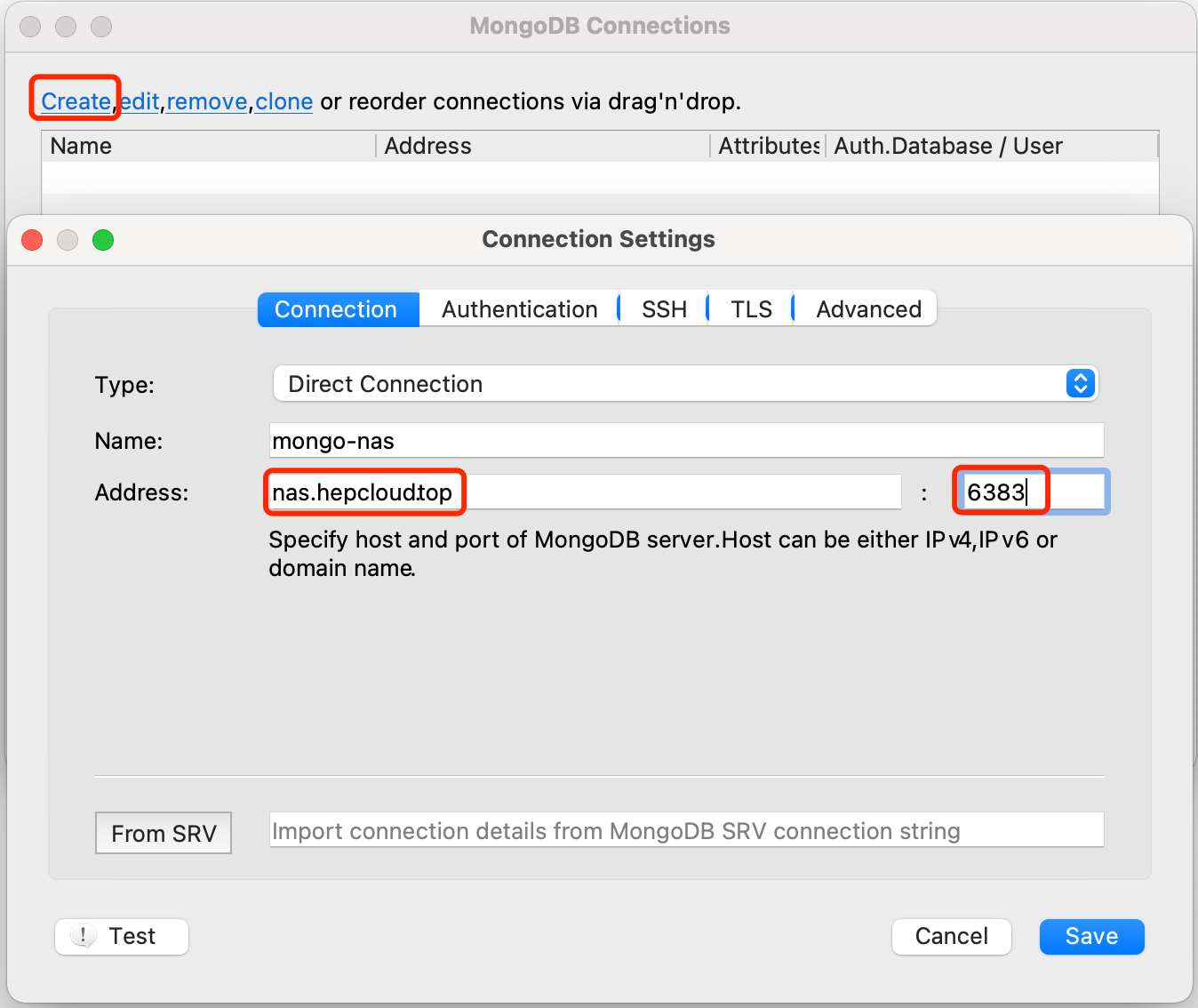The height and width of the screenshot is (1008, 1198).
Task: Click the Create connection link
Action: pyautogui.click(x=76, y=101)
